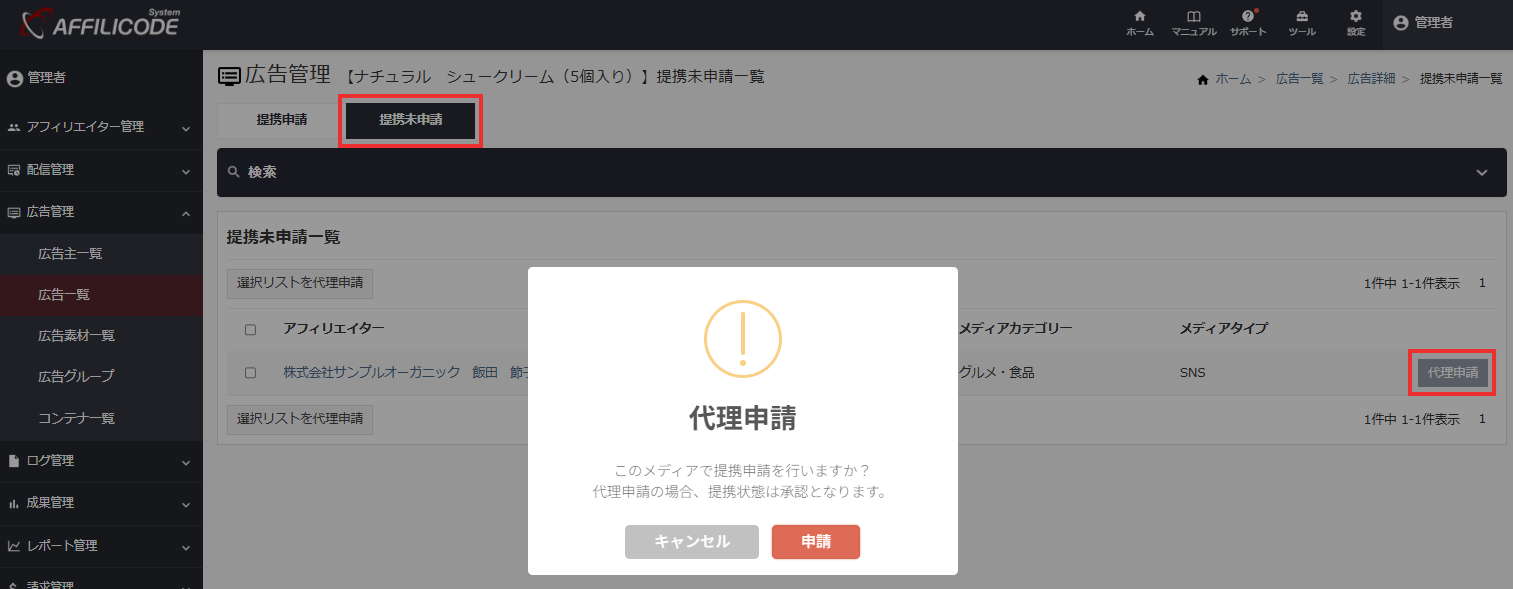Click the magnifier icon in the search bar

(231, 172)
